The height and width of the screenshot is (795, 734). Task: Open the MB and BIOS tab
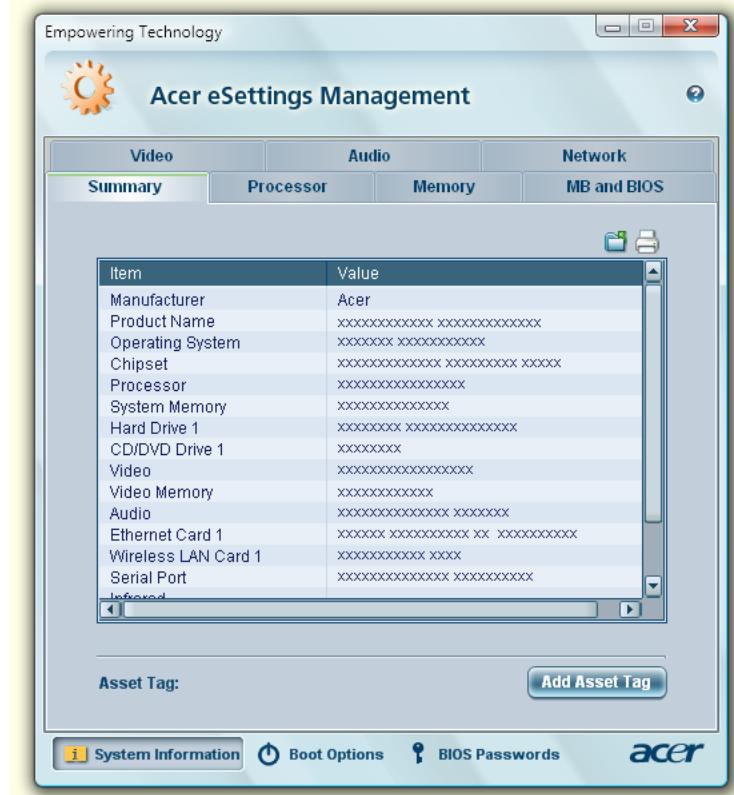(618, 187)
